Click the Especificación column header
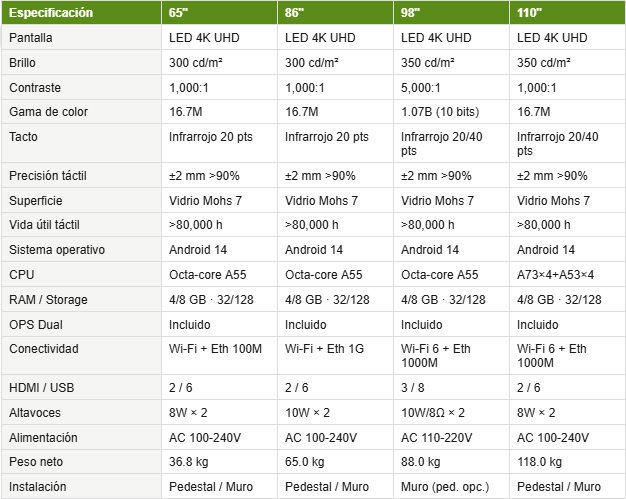 point(81,13)
